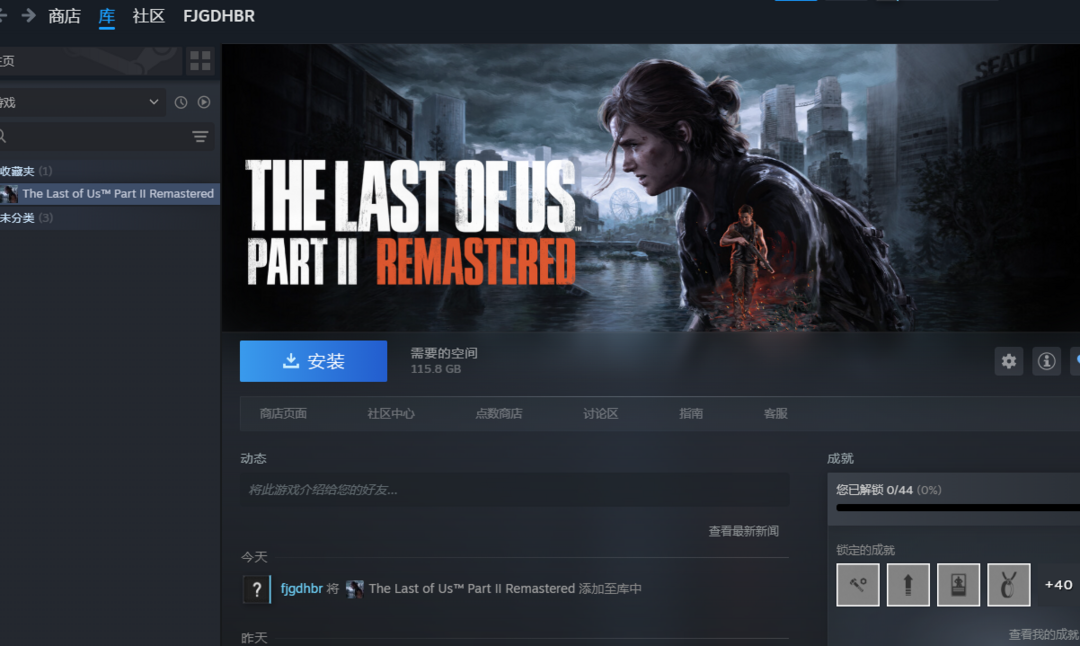1080x646 pixels.
Task: Select the up-arrow locked achievement icon
Action: (x=908, y=585)
